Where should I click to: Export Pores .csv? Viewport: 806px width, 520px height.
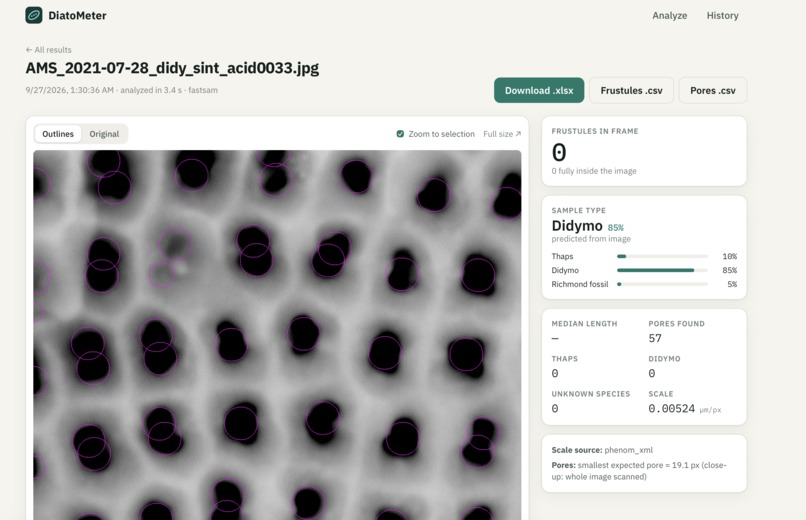click(712, 90)
